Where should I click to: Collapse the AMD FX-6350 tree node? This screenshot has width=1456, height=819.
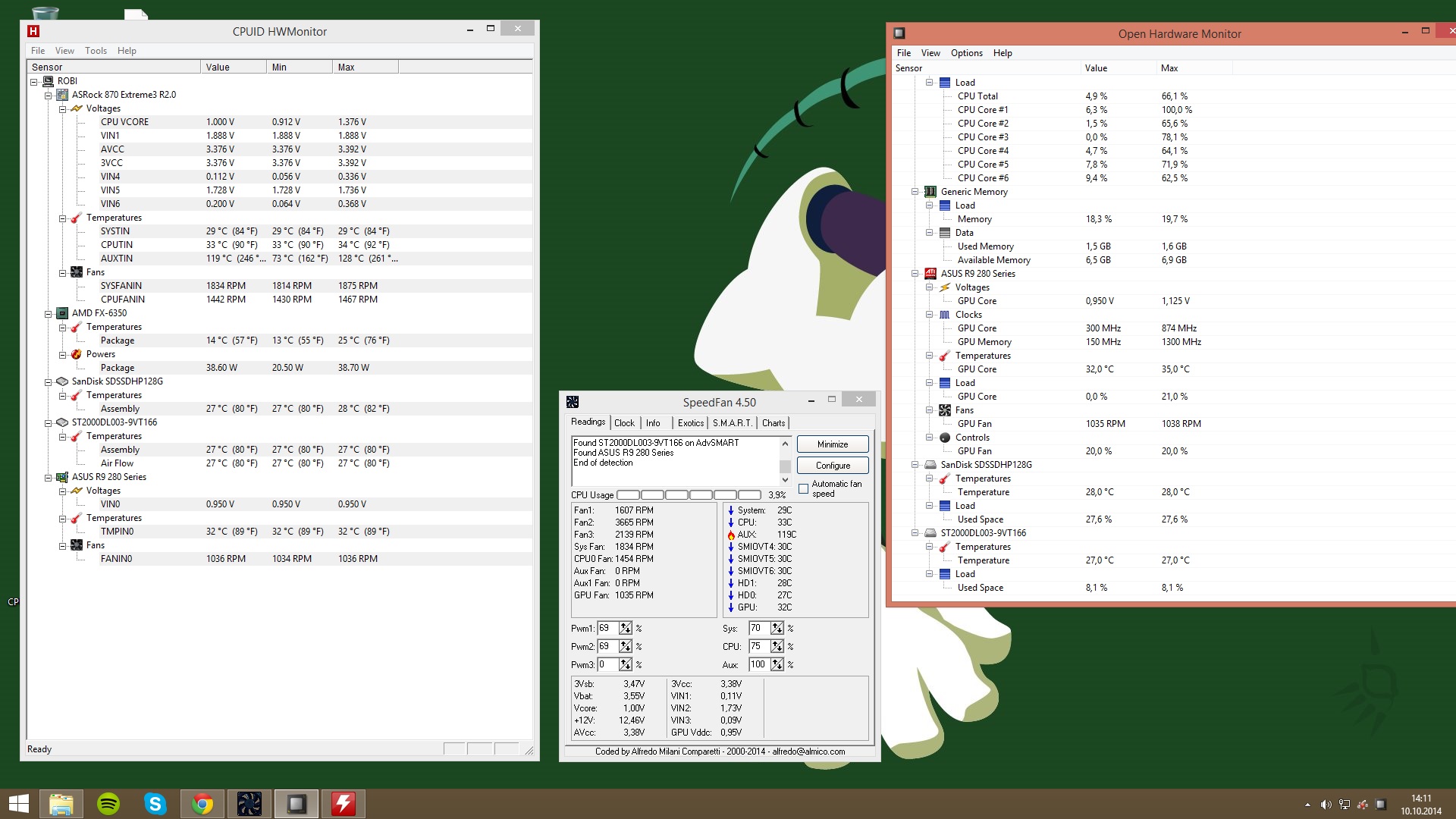pos(49,313)
